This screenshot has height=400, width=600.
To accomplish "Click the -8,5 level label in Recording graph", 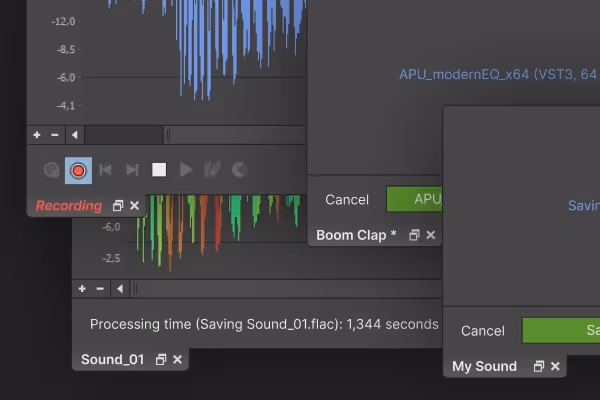I will coord(66,49).
